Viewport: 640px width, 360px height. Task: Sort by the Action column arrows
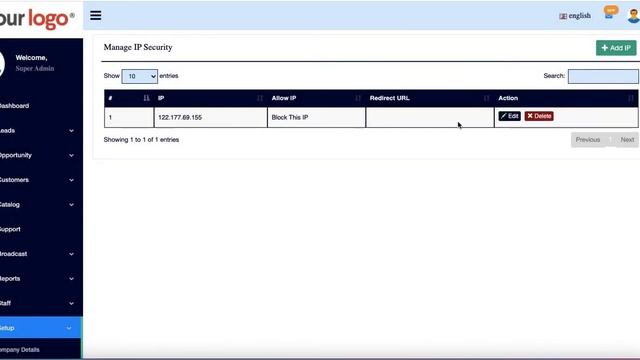click(x=631, y=98)
